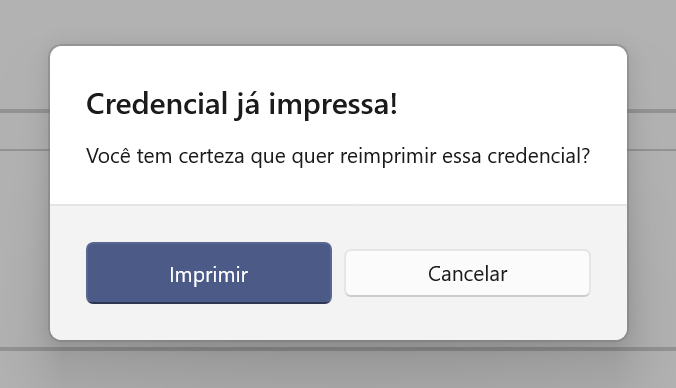This screenshot has height=388, width=676.
Task: Confirm reprinting with the blue Imprimir button
Action: pos(209,273)
